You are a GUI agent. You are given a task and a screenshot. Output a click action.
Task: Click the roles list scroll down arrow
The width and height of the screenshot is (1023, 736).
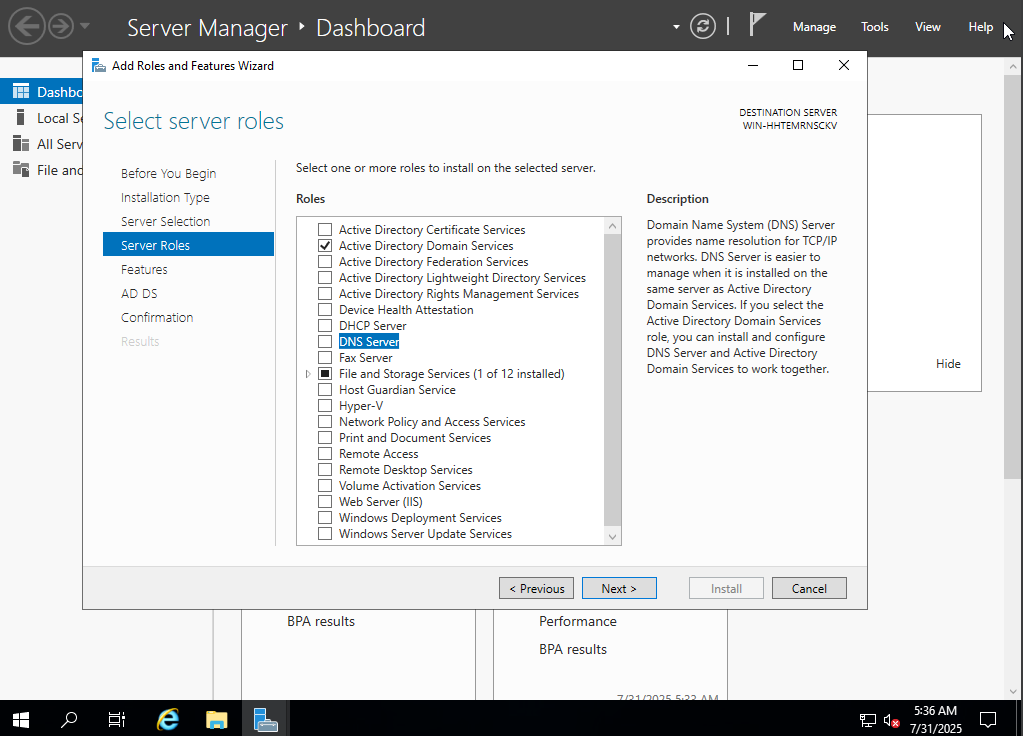[613, 537]
